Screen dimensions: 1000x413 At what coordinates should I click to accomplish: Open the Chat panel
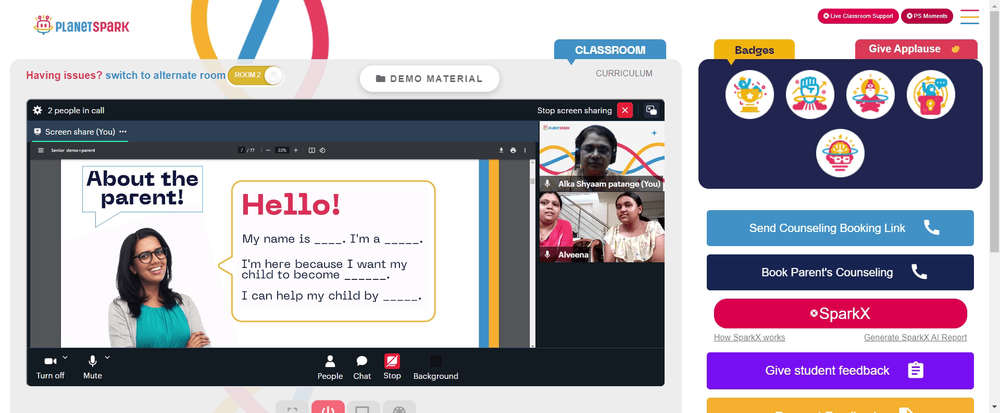(x=362, y=368)
